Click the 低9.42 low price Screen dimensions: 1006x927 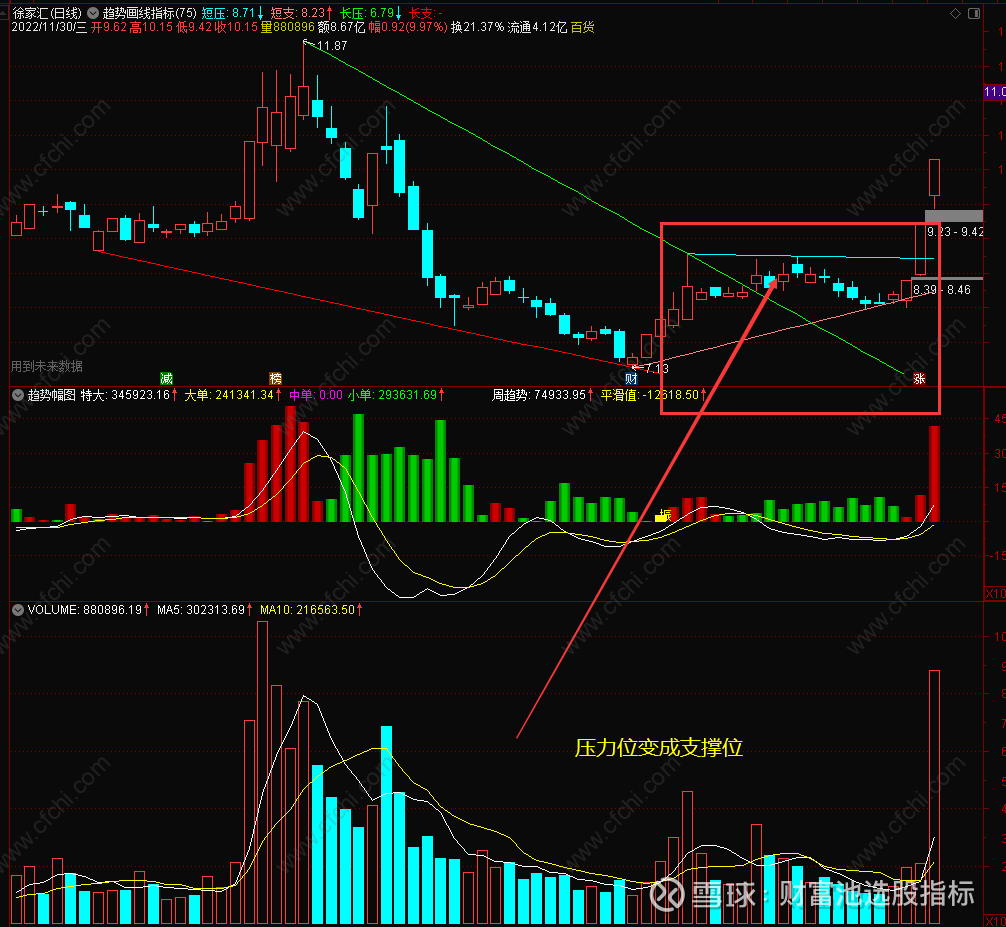(x=194, y=27)
